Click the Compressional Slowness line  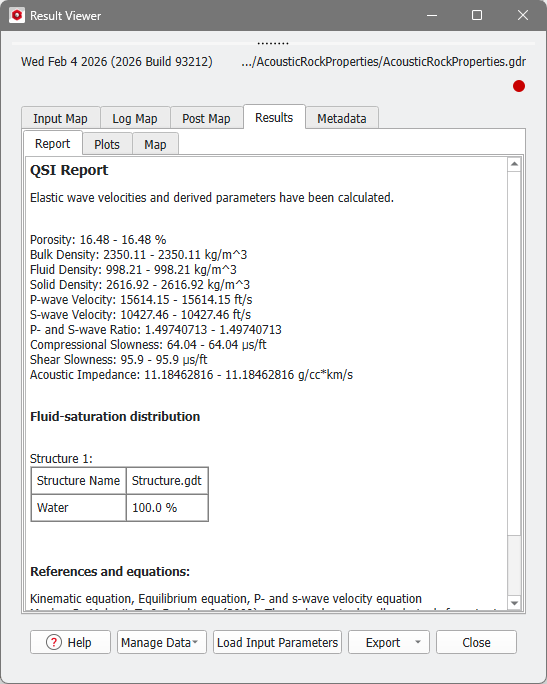click(148, 345)
